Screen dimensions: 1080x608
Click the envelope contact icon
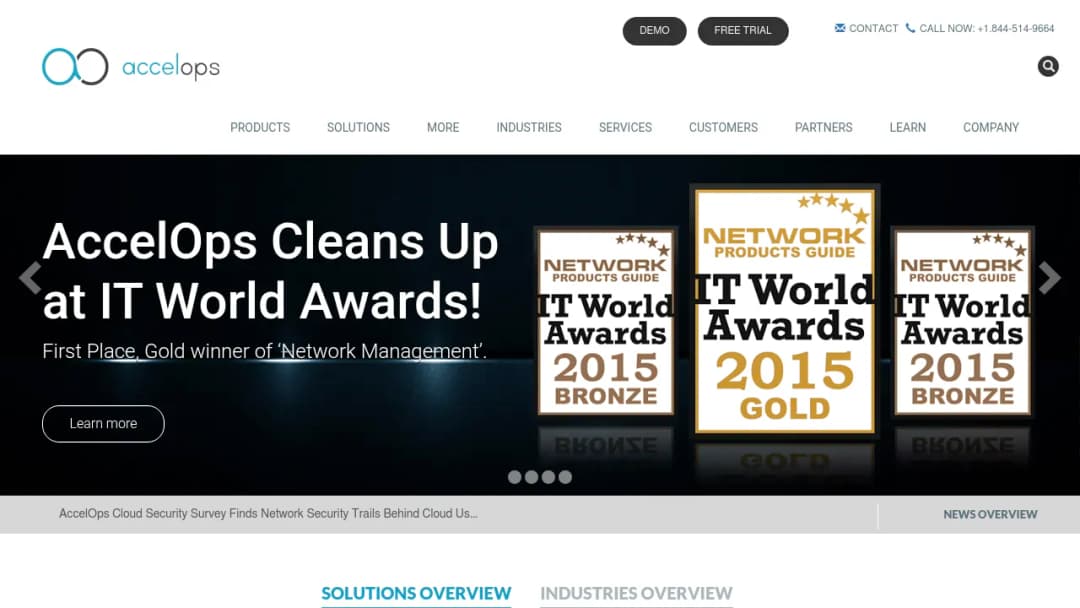(x=840, y=28)
